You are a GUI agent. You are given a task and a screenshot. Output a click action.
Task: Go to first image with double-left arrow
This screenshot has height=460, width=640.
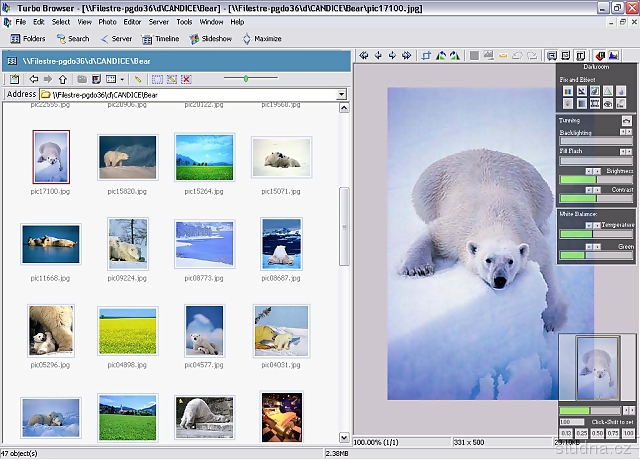[364, 55]
